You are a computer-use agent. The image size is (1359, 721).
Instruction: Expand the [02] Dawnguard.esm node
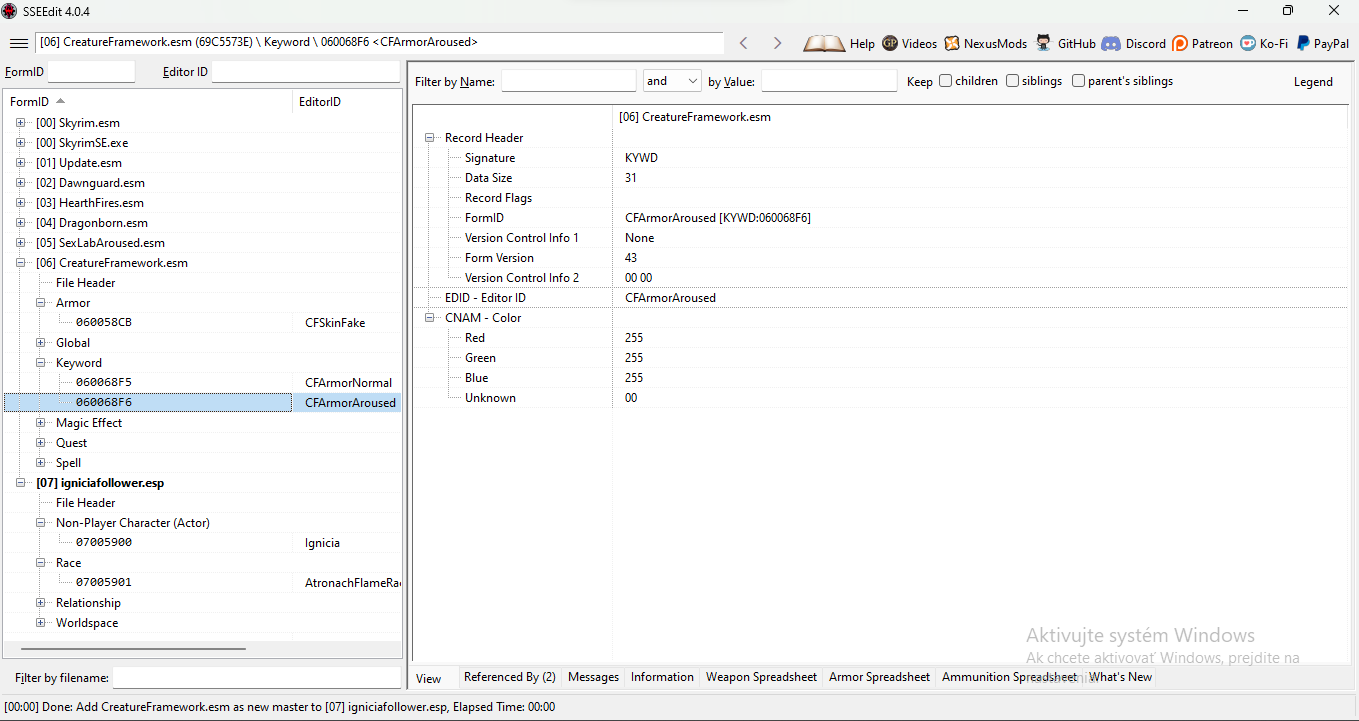20,183
